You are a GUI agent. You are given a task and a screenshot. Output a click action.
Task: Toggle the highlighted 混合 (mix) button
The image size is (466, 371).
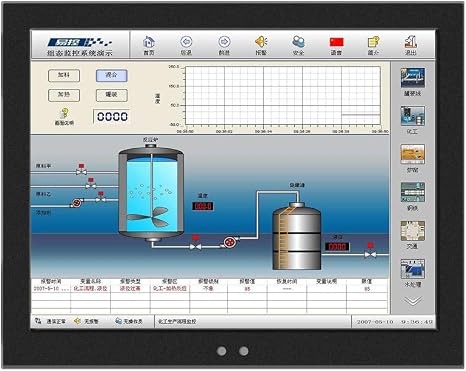pyautogui.click(x=112, y=76)
